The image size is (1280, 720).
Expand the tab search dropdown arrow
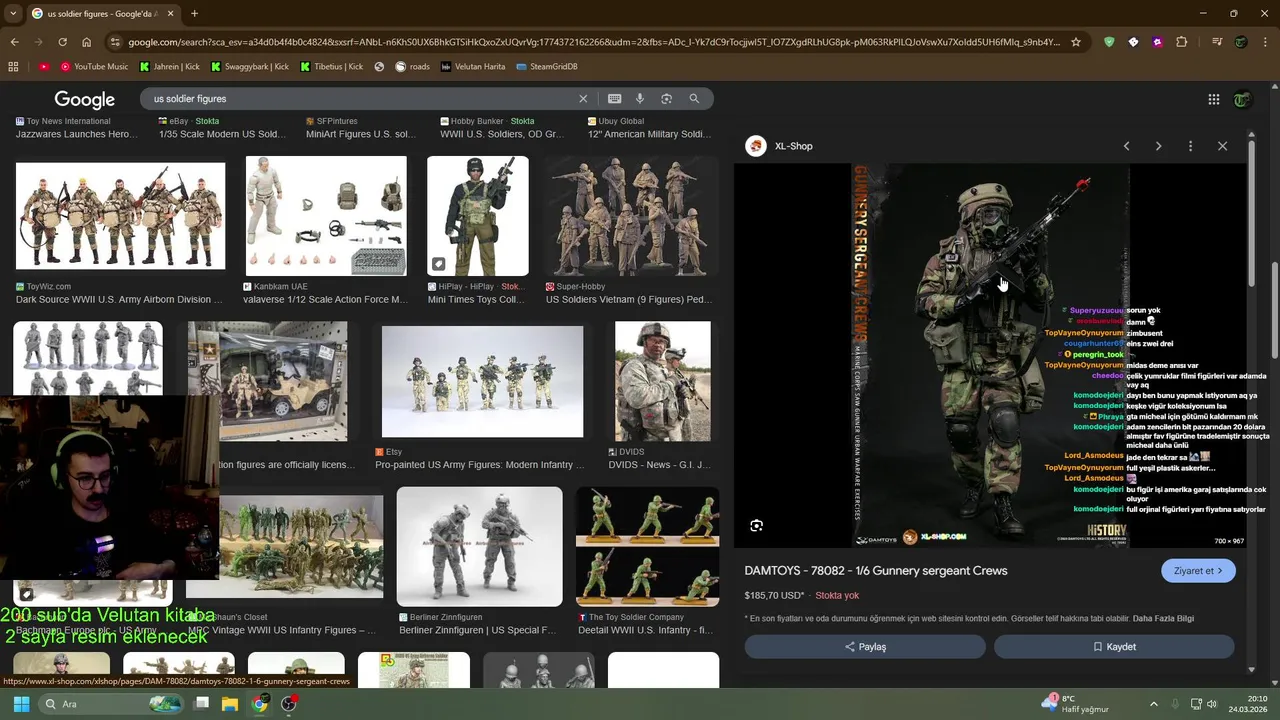(x=13, y=13)
